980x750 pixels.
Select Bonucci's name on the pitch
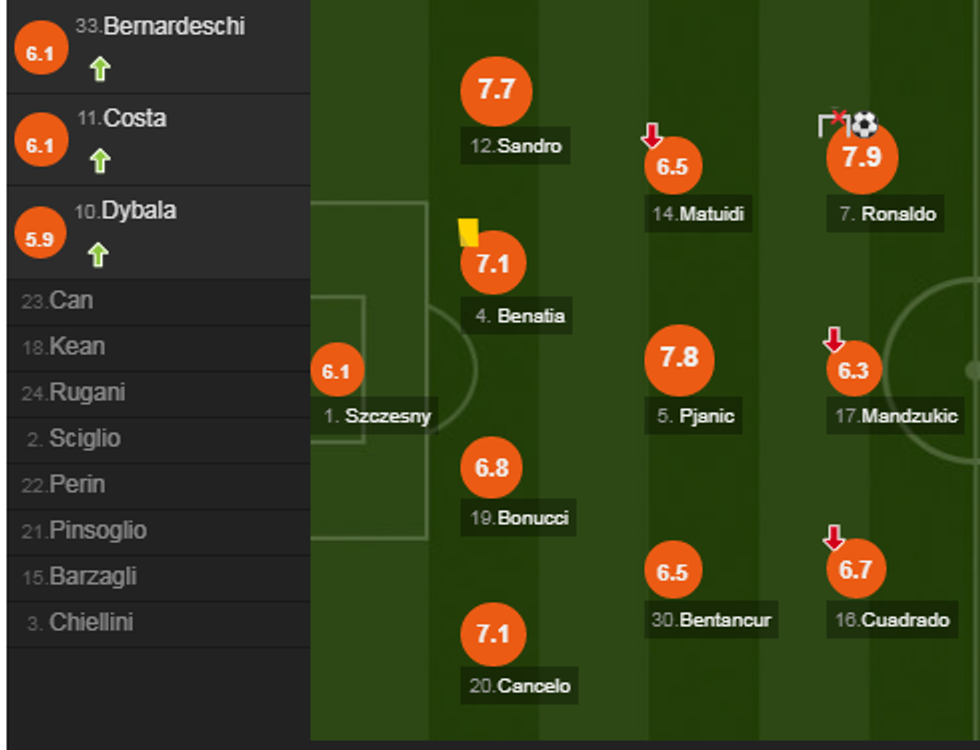[519, 518]
